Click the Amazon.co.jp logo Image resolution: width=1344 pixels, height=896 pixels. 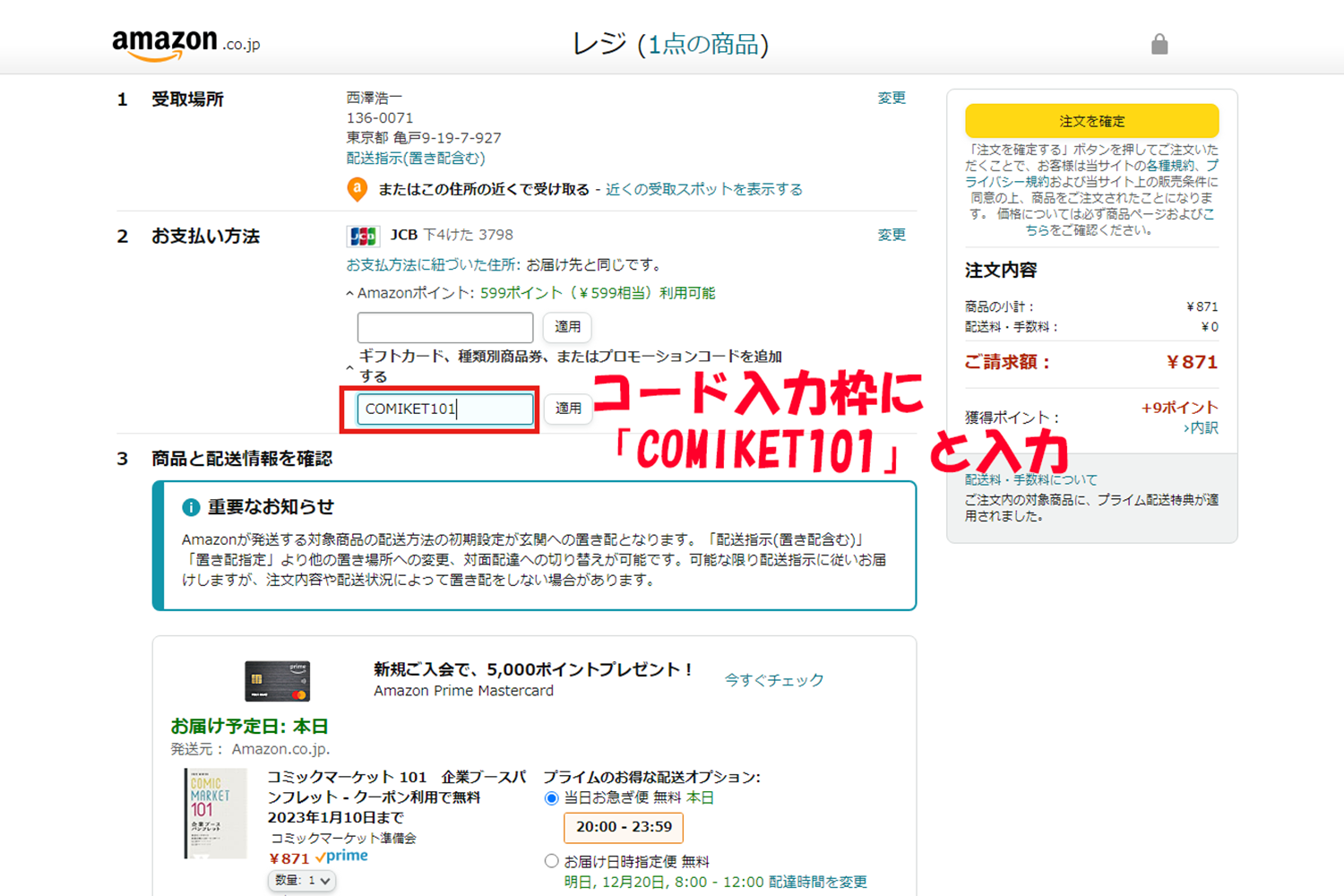(x=185, y=44)
